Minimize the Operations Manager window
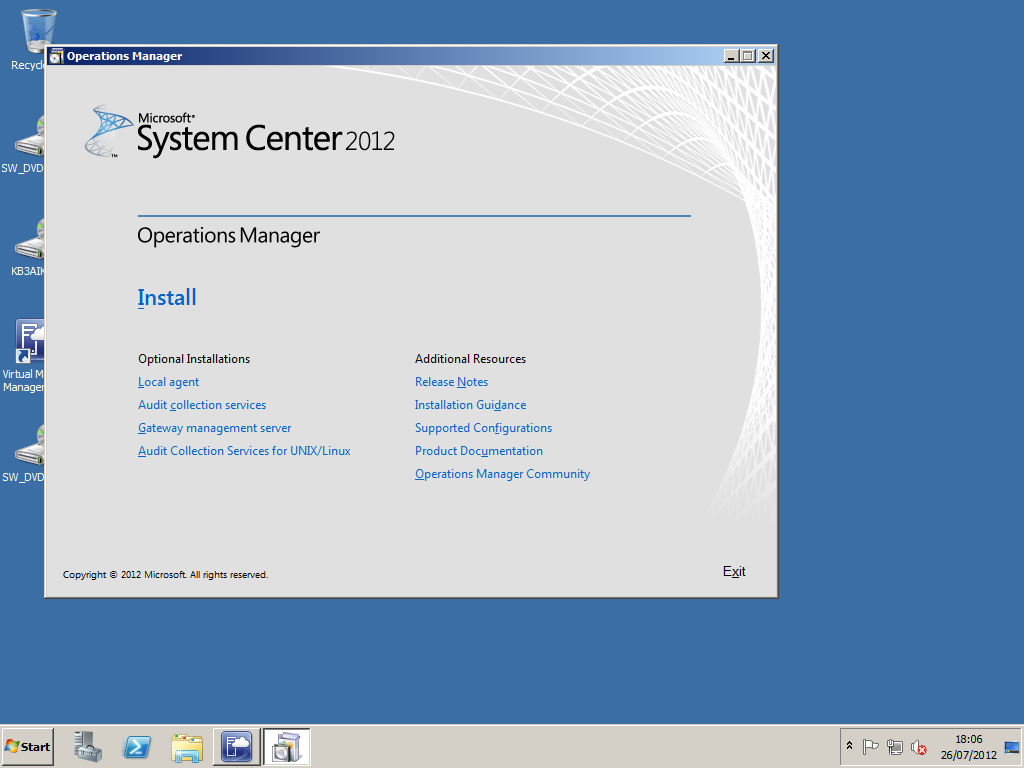This screenshot has width=1024, height=768. [731, 56]
